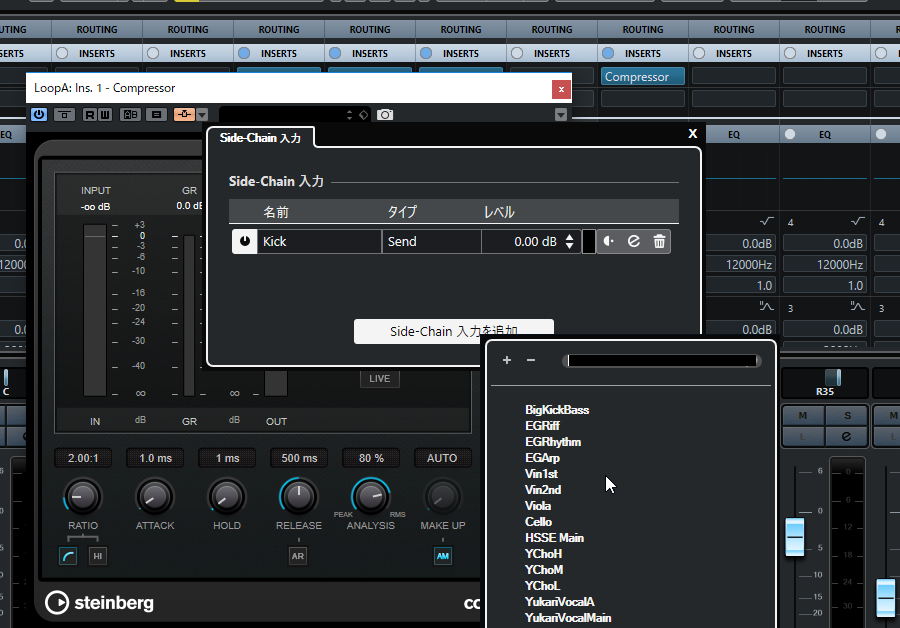Adjust the Kick level stepper arrows
The image size is (900, 628).
(x=569, y=242)
